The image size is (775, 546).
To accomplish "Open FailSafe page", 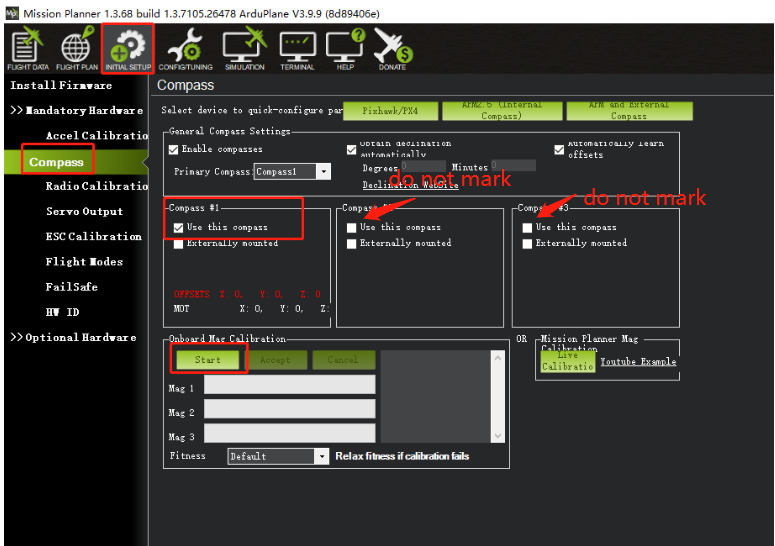I will pos(72,287).
